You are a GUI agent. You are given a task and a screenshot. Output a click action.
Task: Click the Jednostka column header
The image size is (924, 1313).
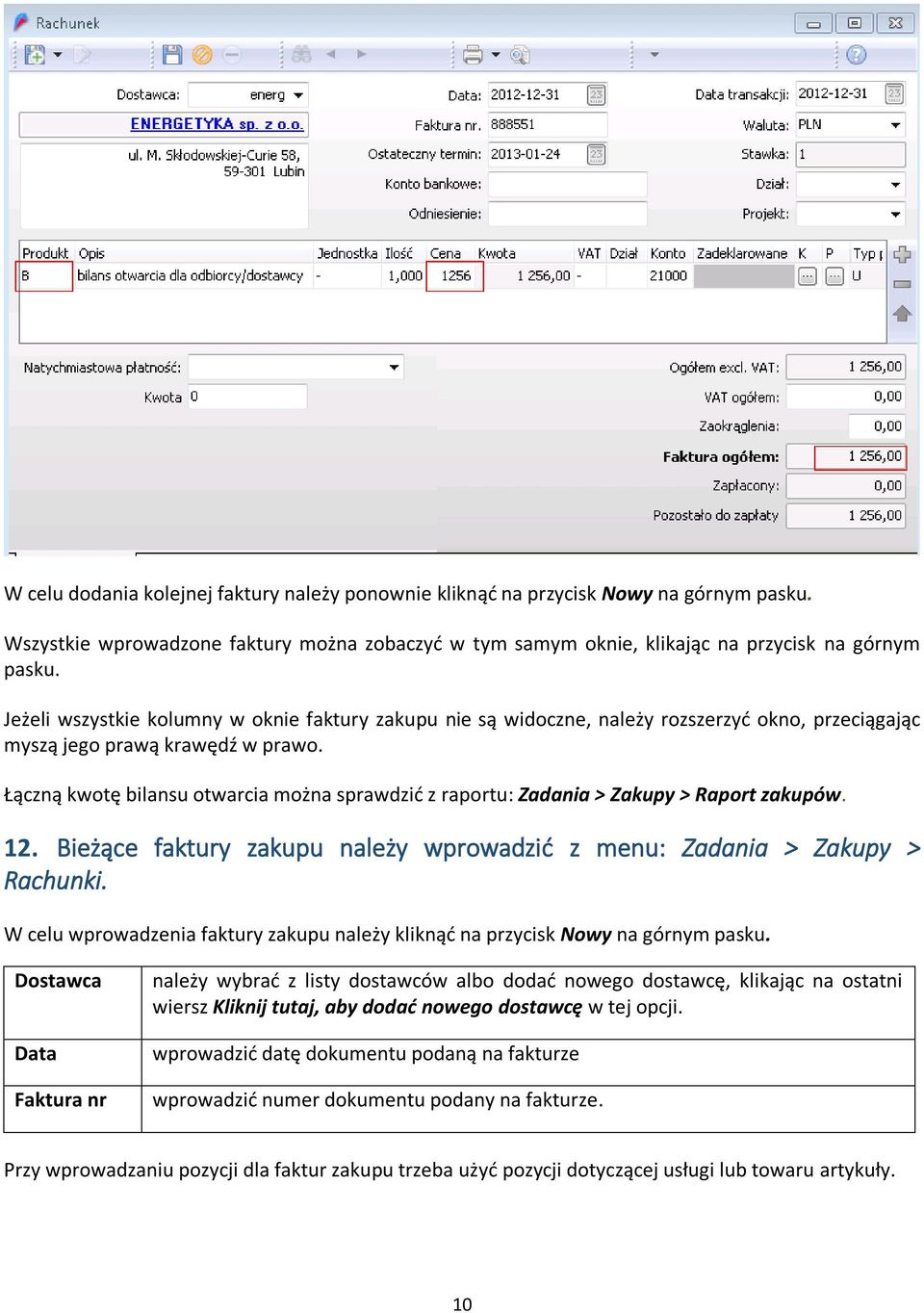point(346,253)
